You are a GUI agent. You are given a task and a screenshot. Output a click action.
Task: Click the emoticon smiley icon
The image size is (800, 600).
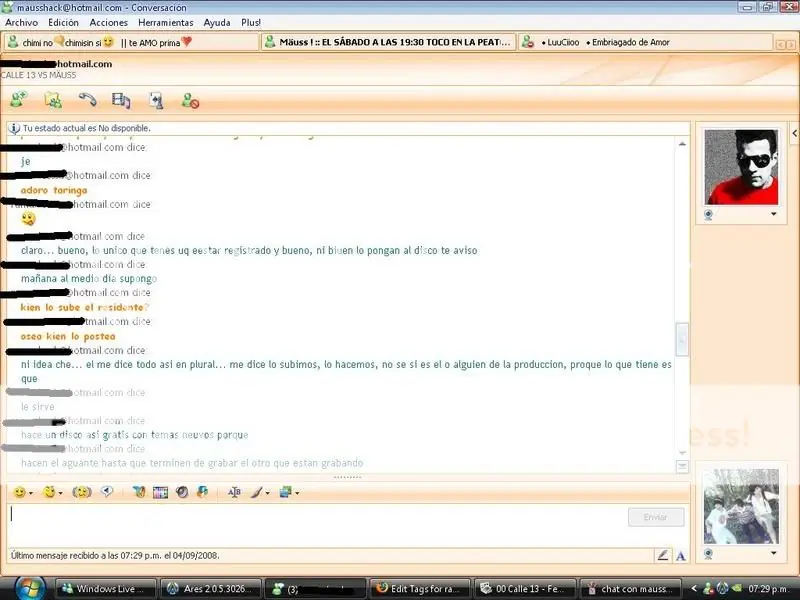(x=19, y=492)
